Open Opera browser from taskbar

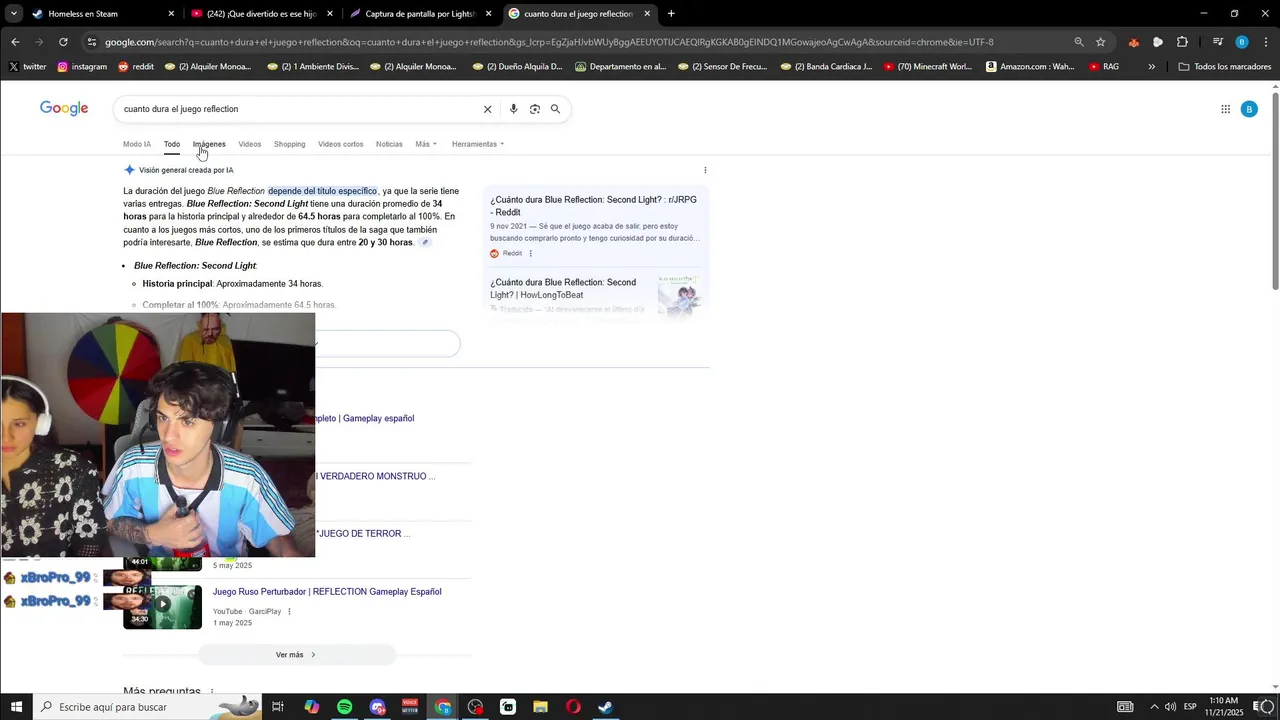(573, 707)
